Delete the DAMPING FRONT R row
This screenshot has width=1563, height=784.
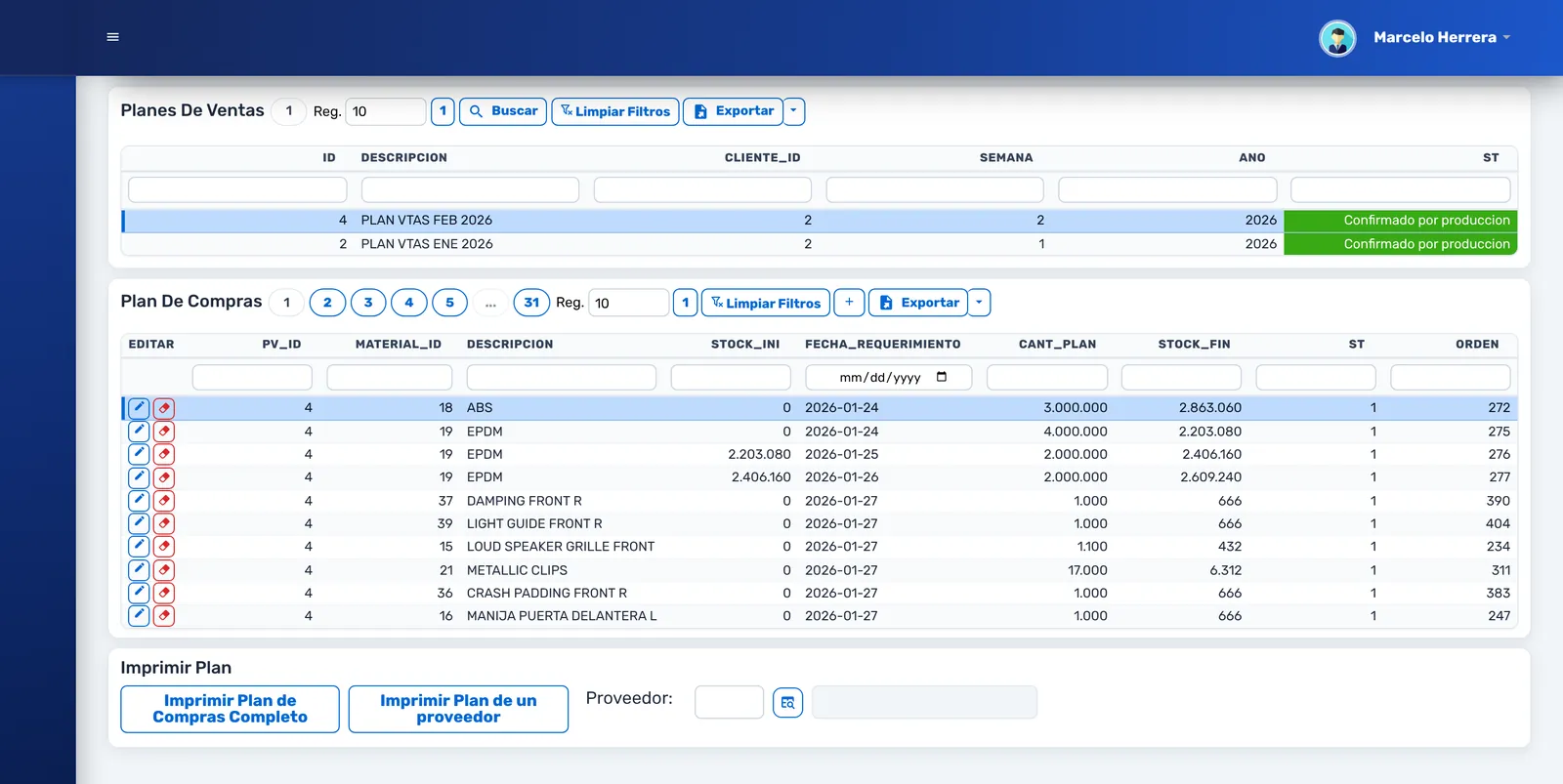pos(164,501)
